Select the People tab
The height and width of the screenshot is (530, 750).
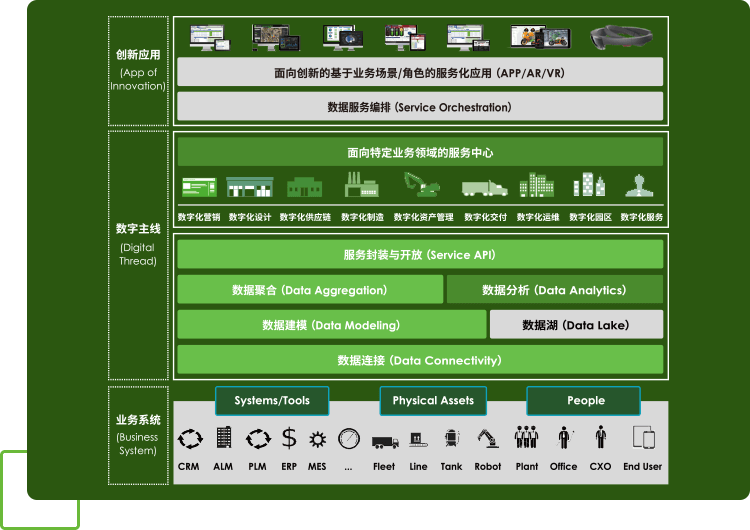584,401
